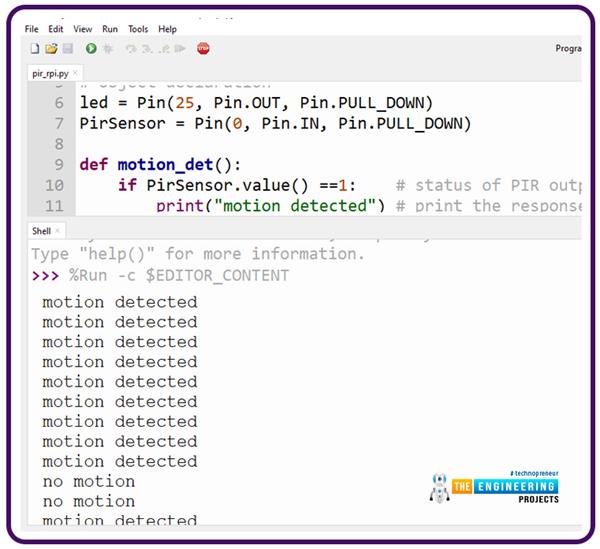This screenshot has height=549, width=600.
Task: Run the current script with green play button
Action: click(x=91, y=49)
